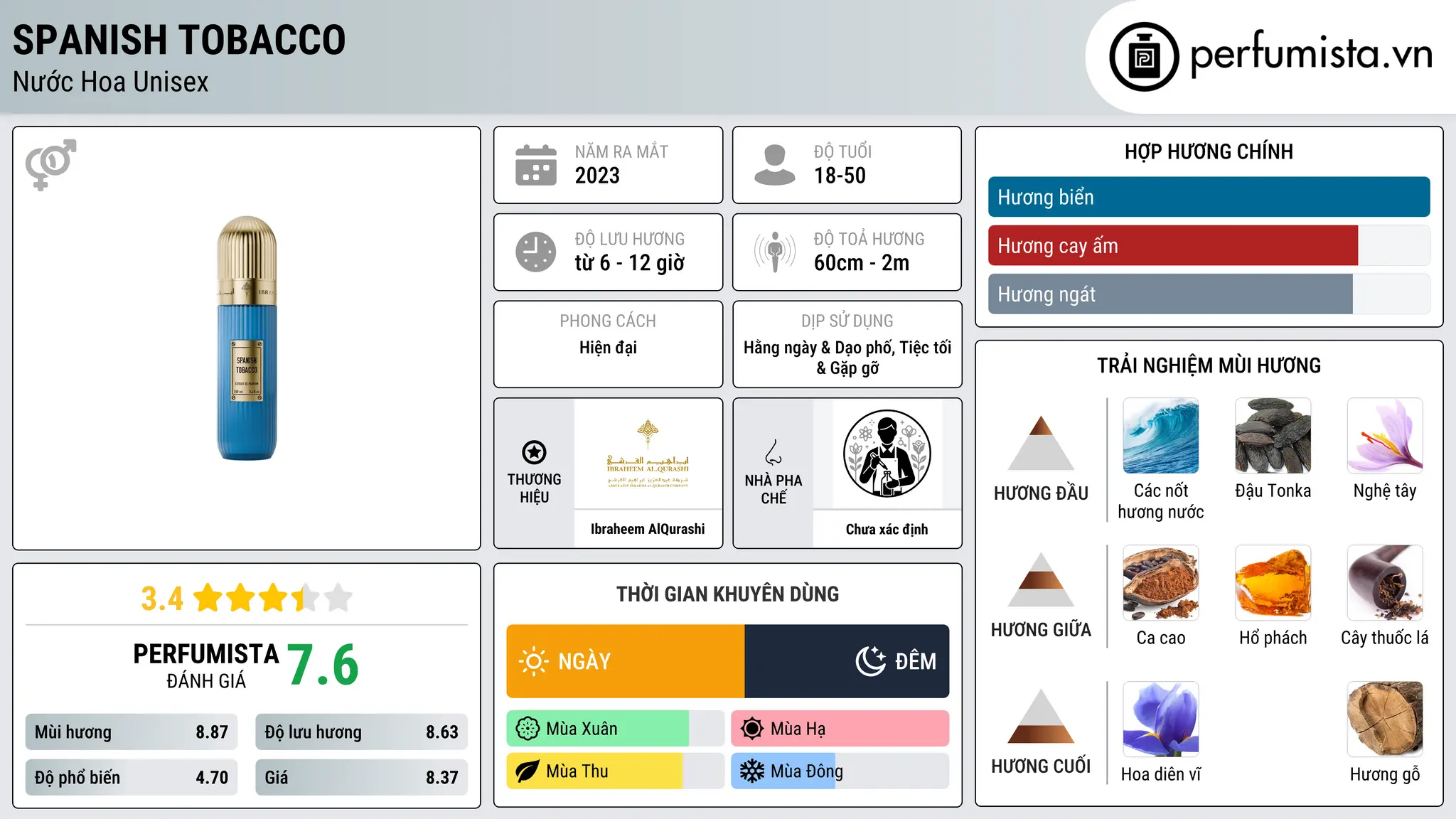This screenshot has height=819, width=1456.
Task: Click the Hương đầu pyramid icon
Action: click(x=1041, y=442)
